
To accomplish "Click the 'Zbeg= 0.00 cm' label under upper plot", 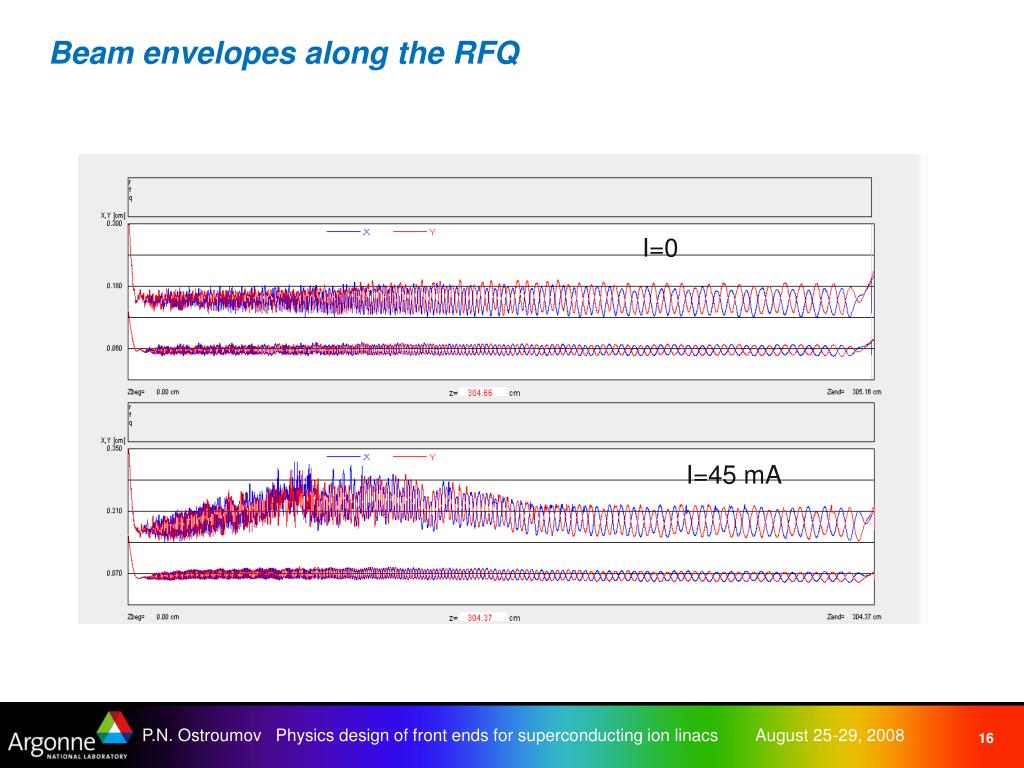I will click(x=153, y=392).
